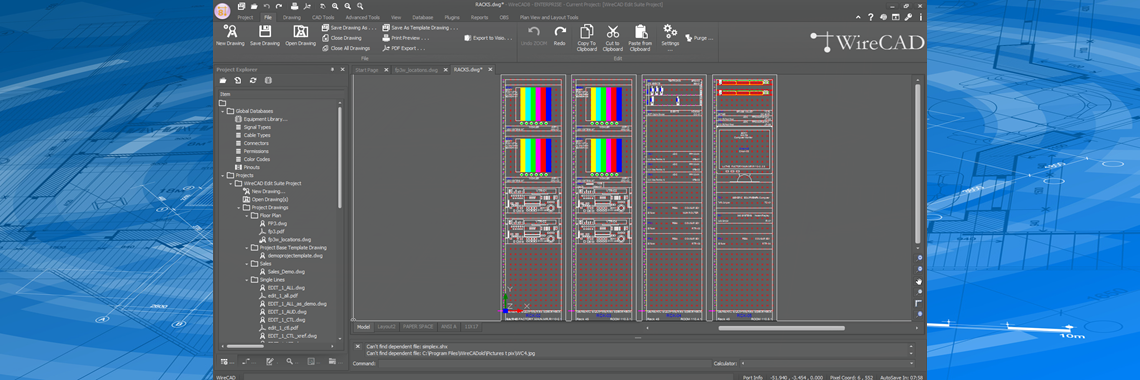
Task: Click the Command input field
Action: click(544, 363)
